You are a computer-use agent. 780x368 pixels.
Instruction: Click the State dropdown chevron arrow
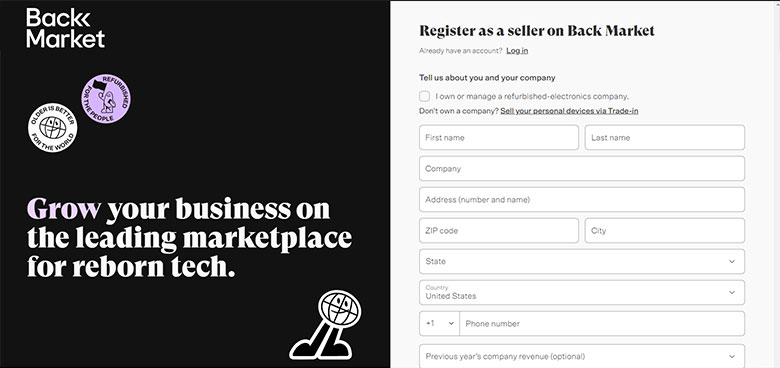point(732,262)
